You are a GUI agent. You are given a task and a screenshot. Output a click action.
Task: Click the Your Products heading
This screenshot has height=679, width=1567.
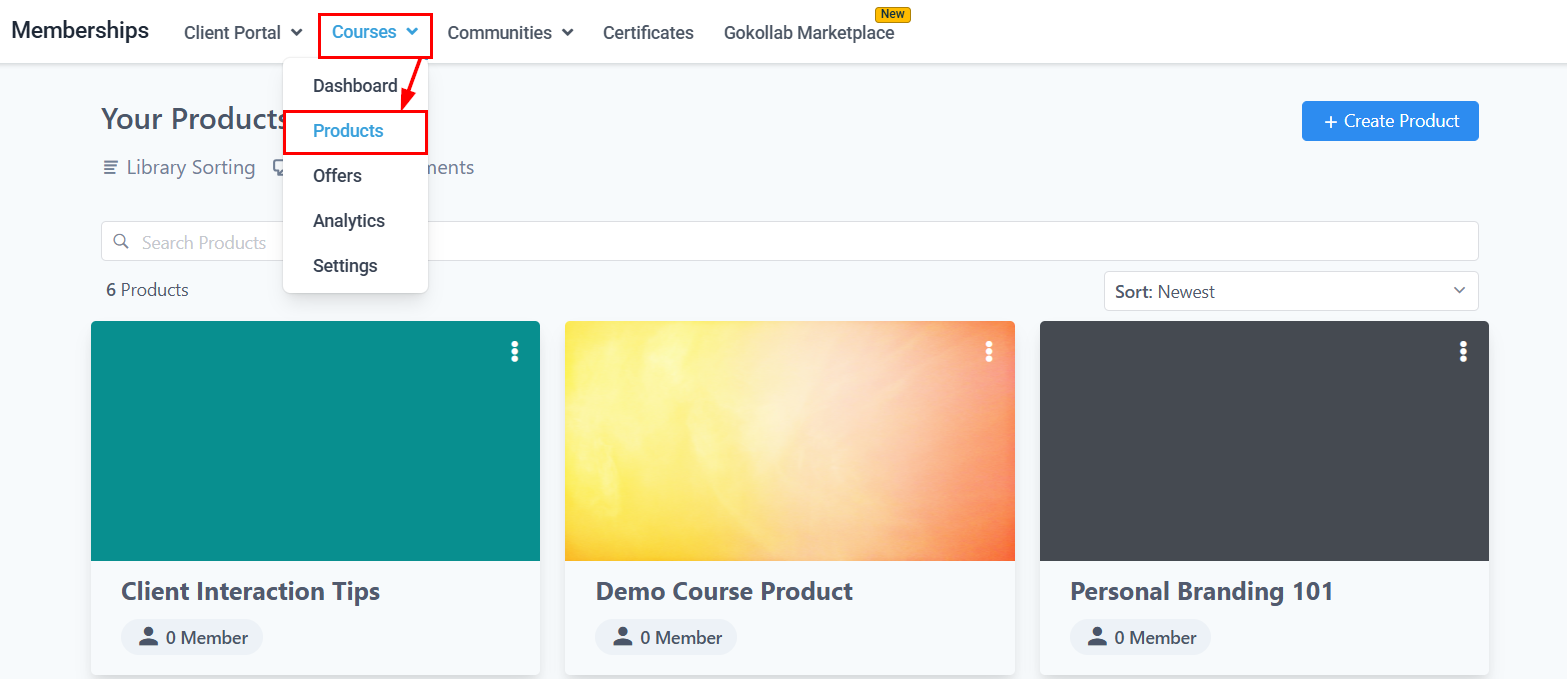(194, 119)
